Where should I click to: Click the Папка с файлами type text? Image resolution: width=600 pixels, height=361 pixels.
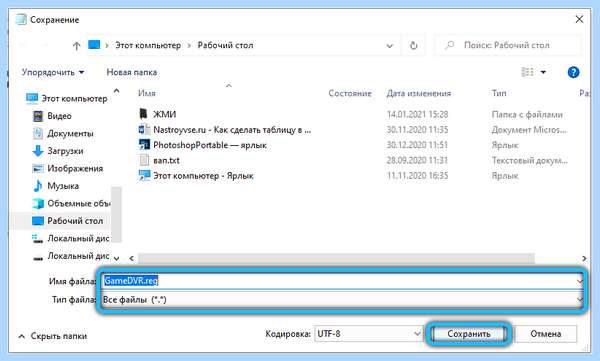[527, 114]
